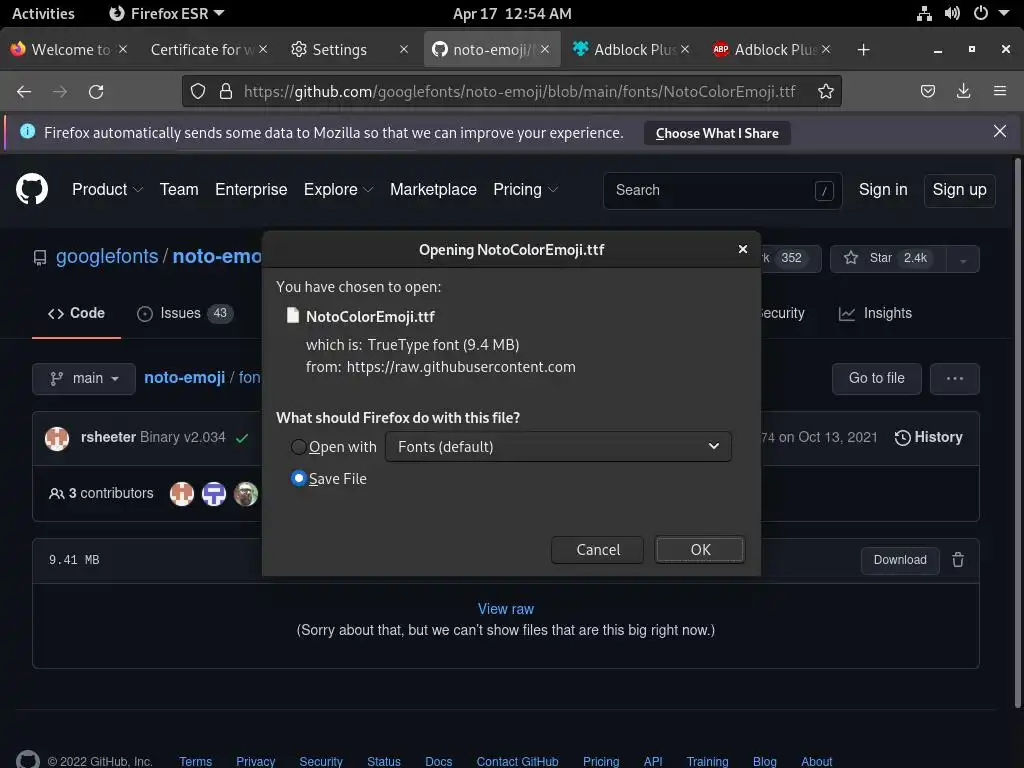
Task: Expand the Explore menu
Action: coord(338,189)
